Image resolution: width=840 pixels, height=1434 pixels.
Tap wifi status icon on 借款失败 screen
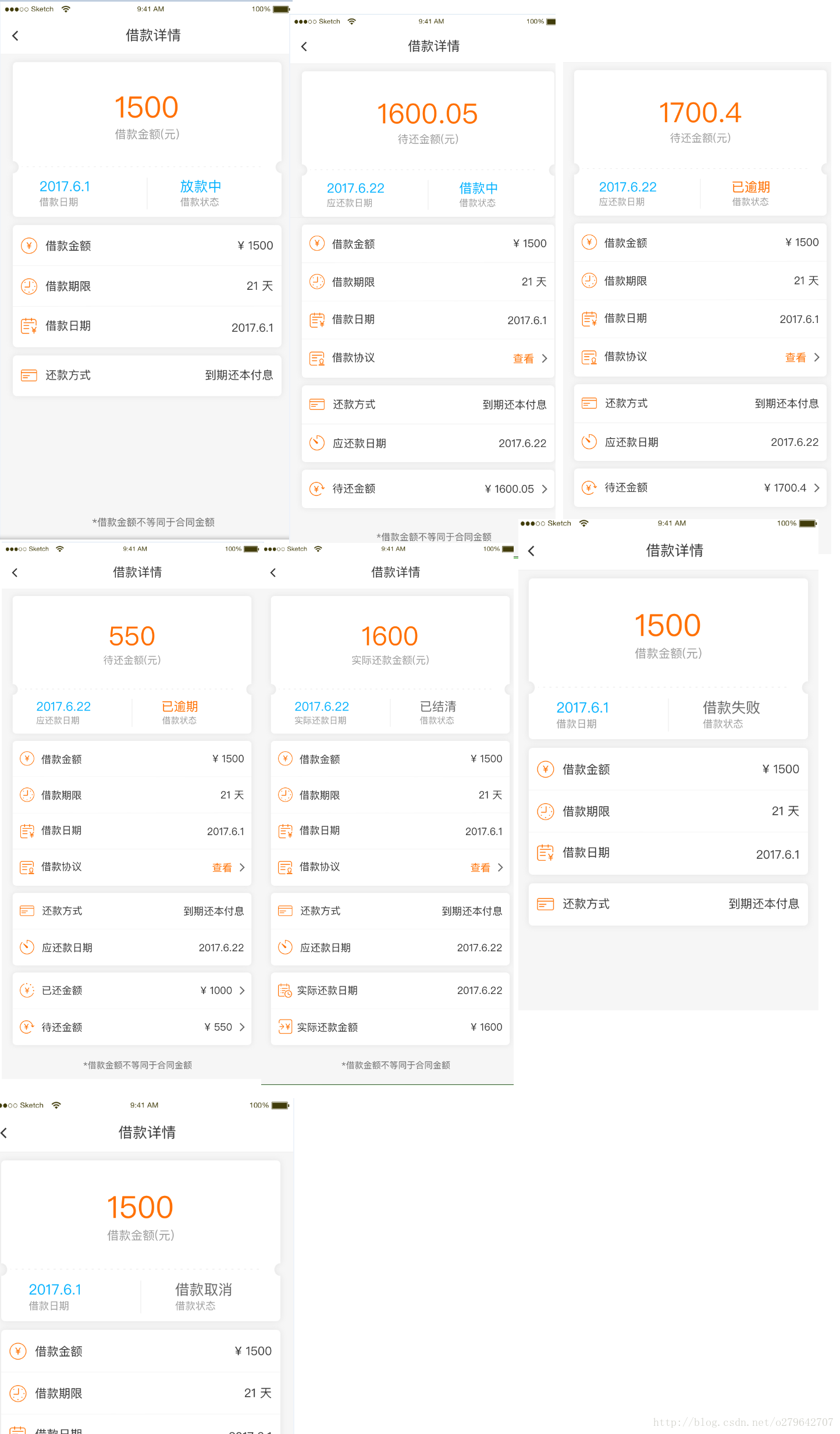point(583,523)
